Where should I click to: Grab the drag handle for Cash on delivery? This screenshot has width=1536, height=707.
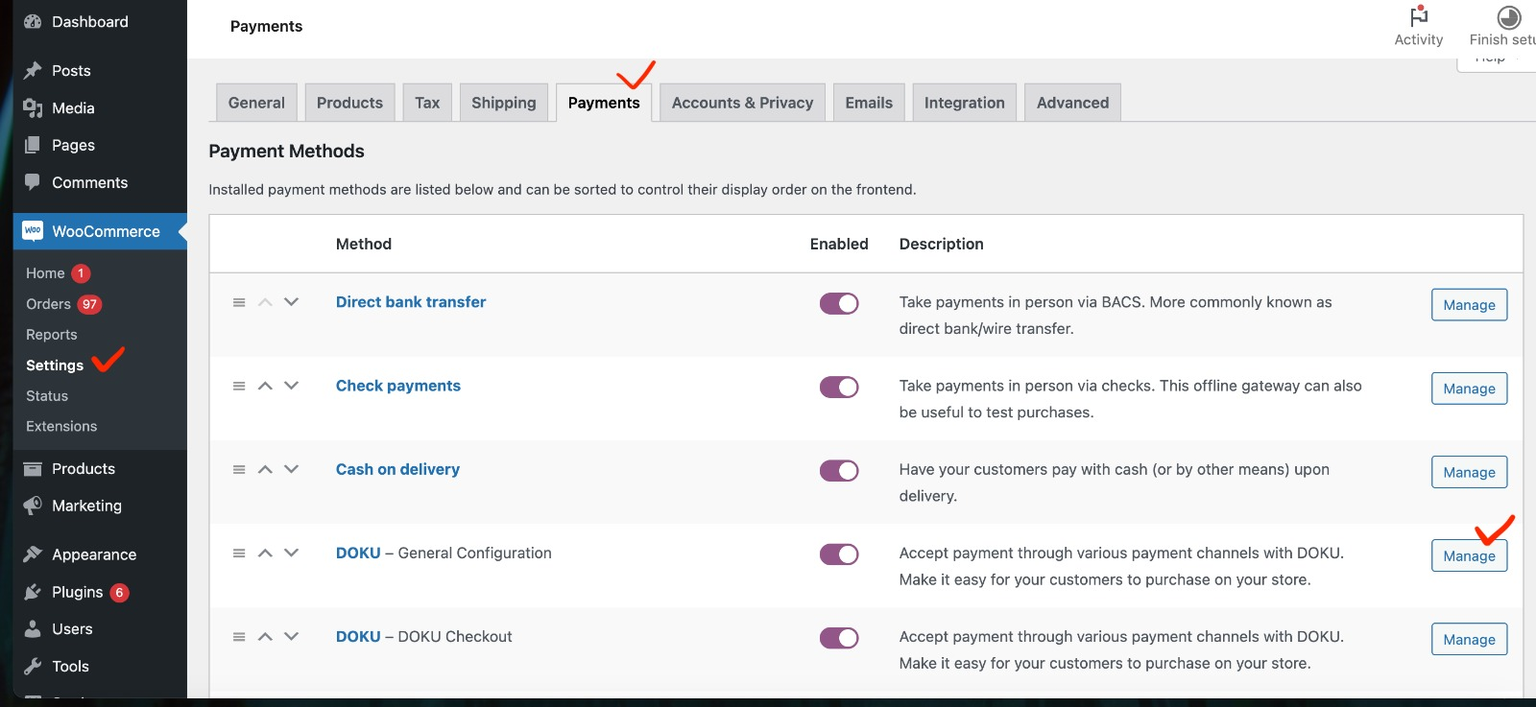pos(239,469)
